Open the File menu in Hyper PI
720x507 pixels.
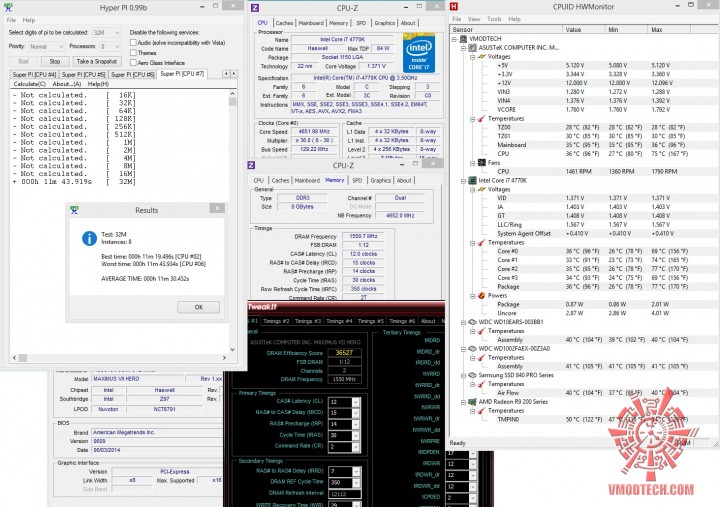(x=11, y=20)
